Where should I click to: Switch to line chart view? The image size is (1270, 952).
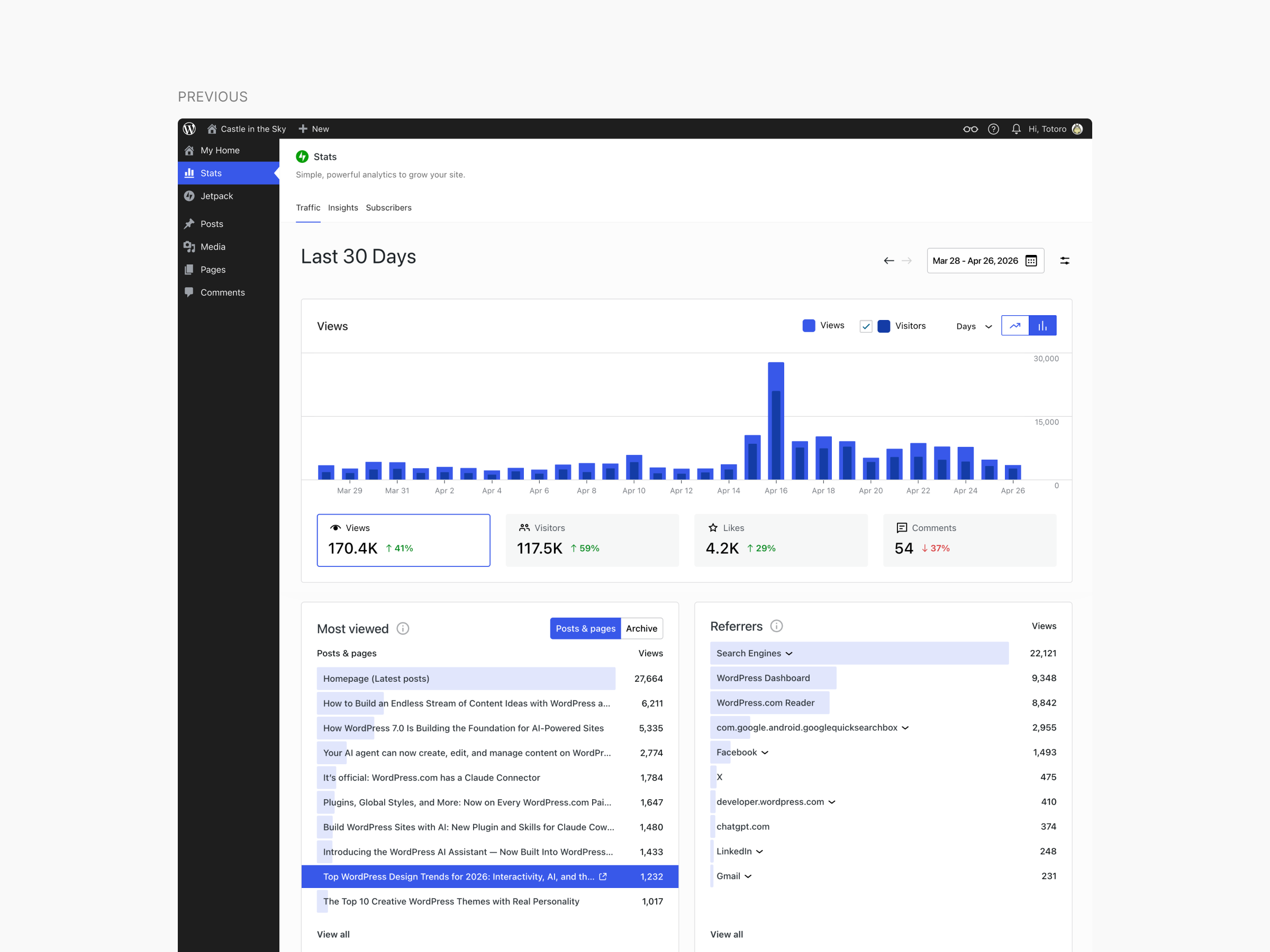(1014, 325)
